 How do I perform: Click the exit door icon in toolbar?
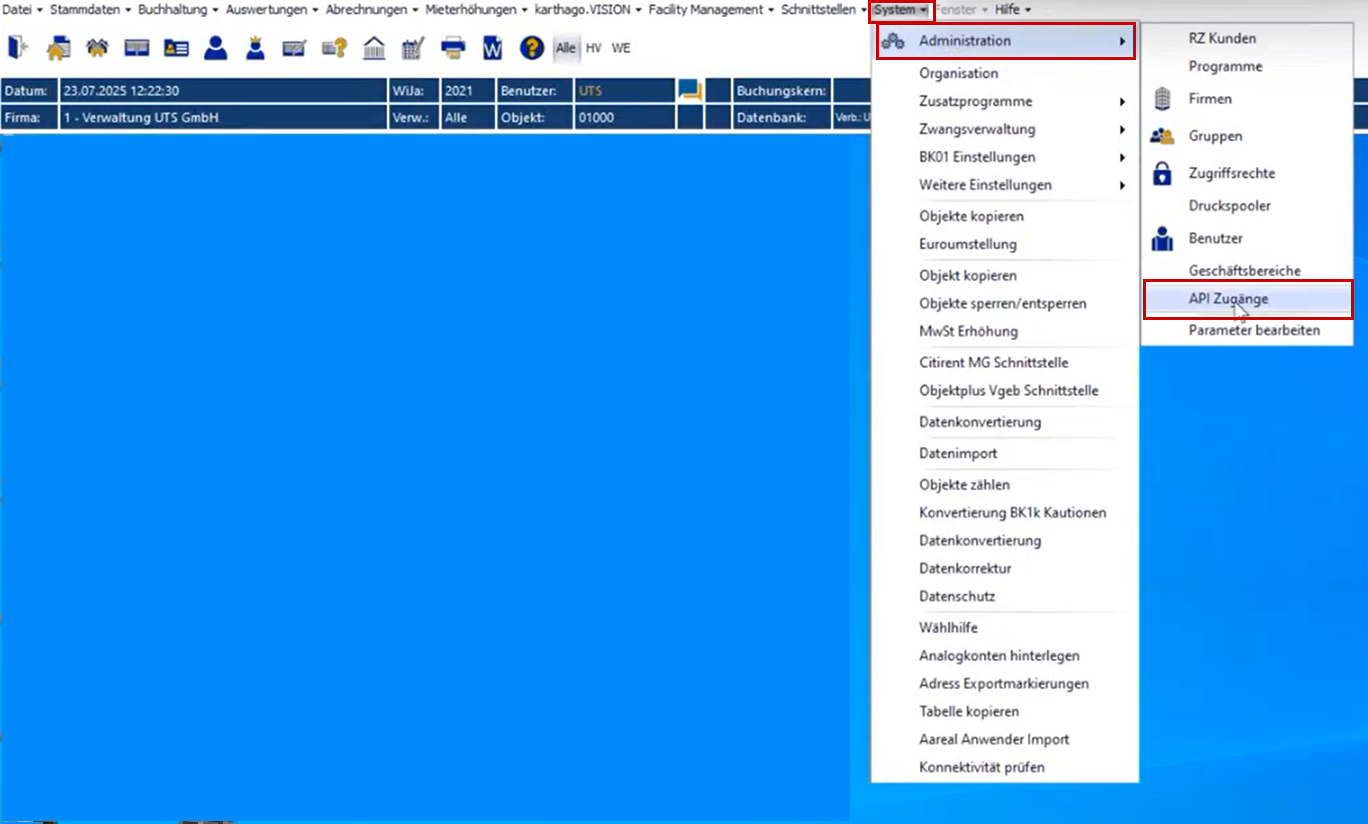pyautogui.click(x=18, y=47)
